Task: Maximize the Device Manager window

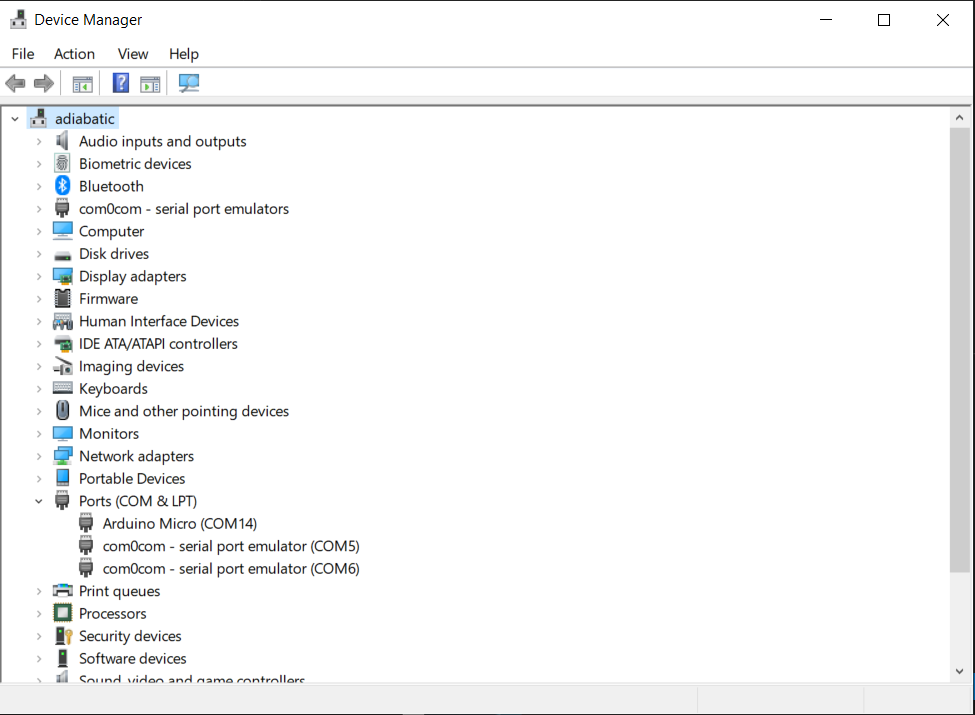Action: coord(884,20)
